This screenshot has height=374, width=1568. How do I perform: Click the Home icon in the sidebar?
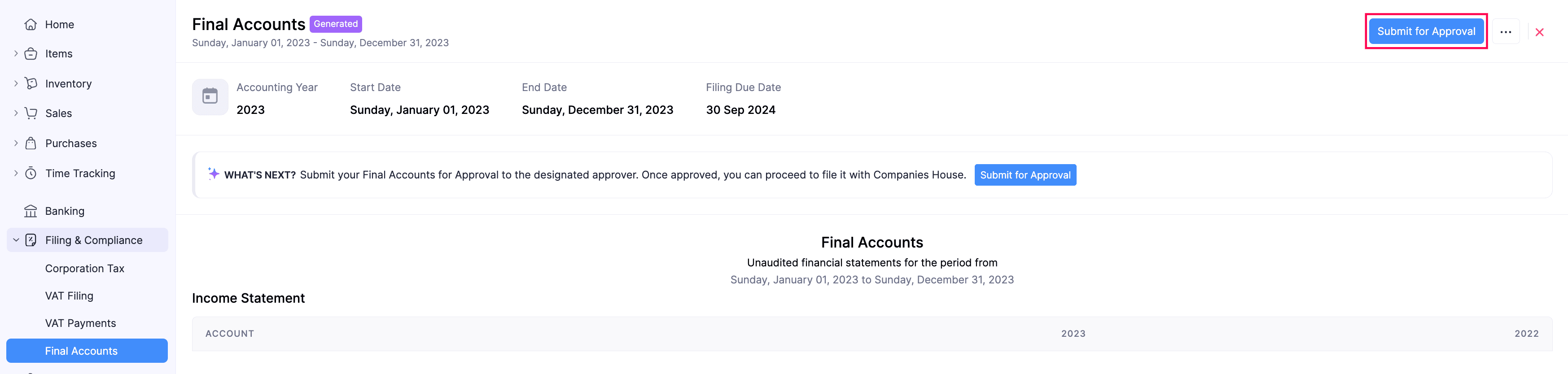31,24
